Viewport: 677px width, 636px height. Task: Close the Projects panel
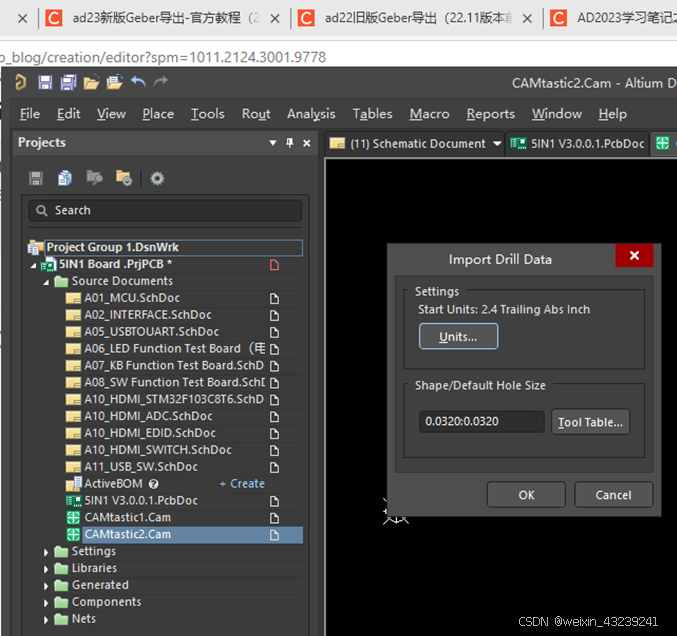click(307, 143)
